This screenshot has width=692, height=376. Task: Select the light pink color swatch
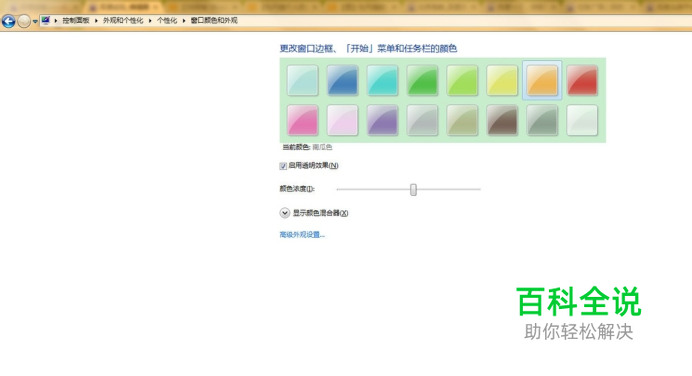pos(342,120)
